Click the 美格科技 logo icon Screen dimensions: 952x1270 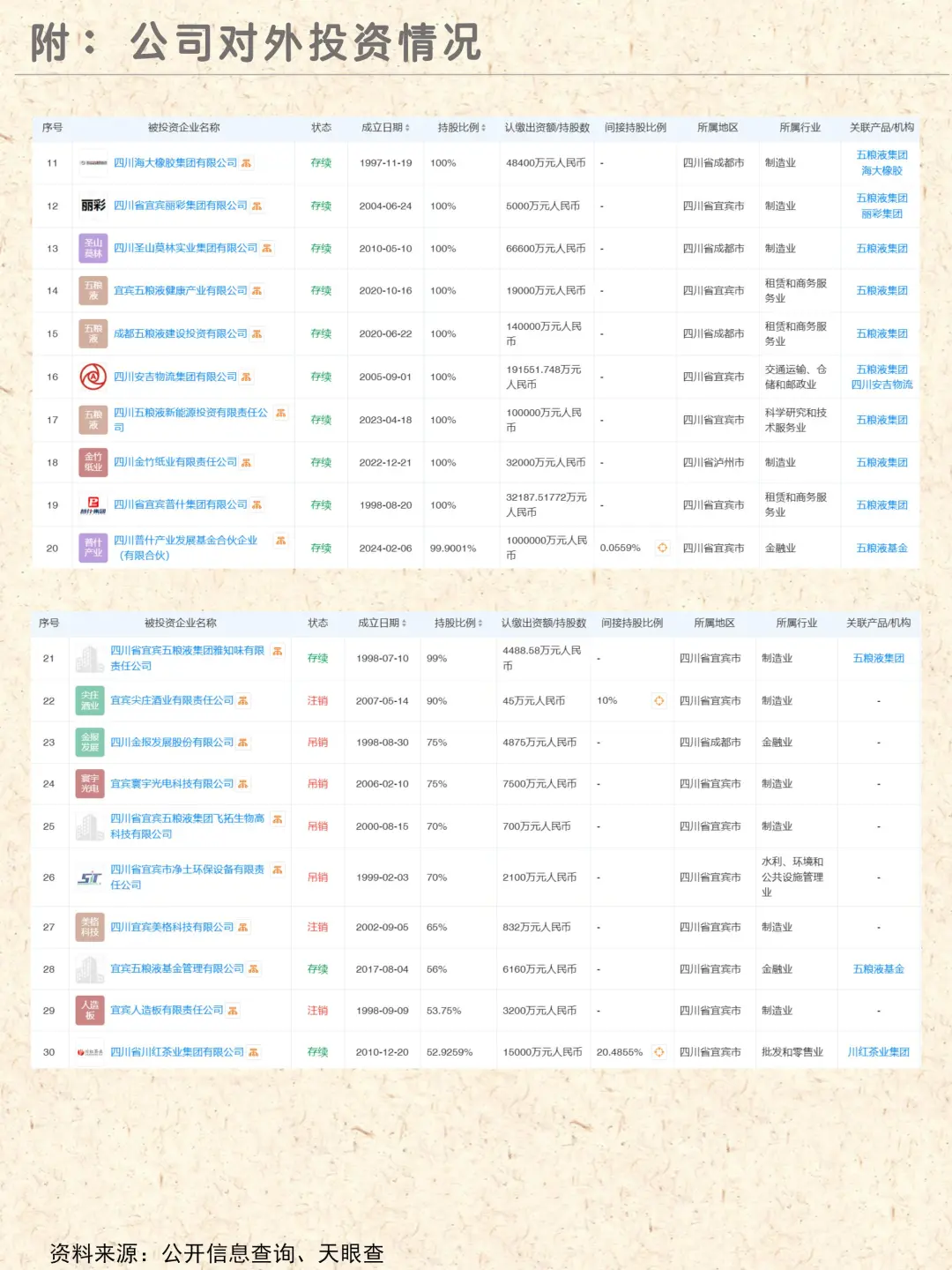[x=90, y=927]
